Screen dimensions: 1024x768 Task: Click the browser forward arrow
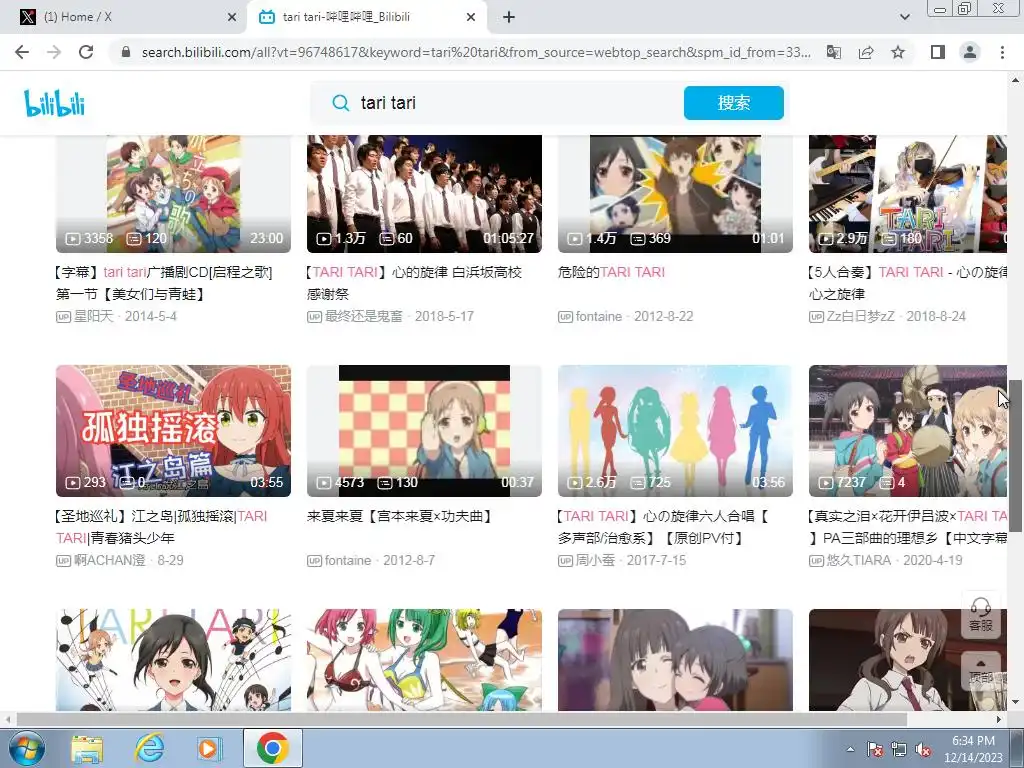click(x=54, y=52)
